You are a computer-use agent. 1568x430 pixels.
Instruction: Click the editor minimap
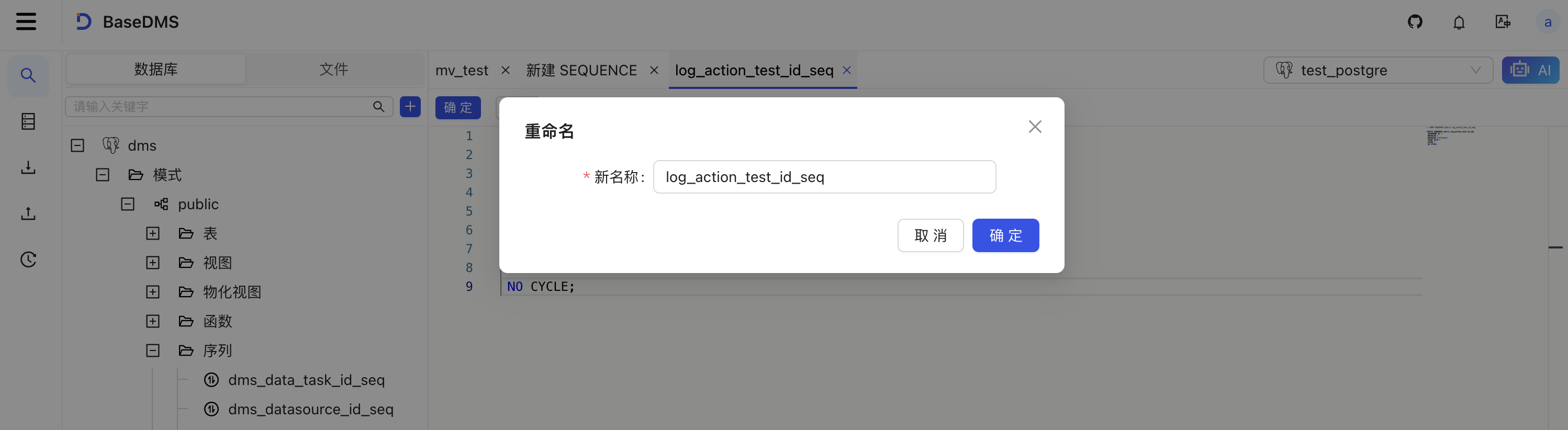click(1451, 136)
